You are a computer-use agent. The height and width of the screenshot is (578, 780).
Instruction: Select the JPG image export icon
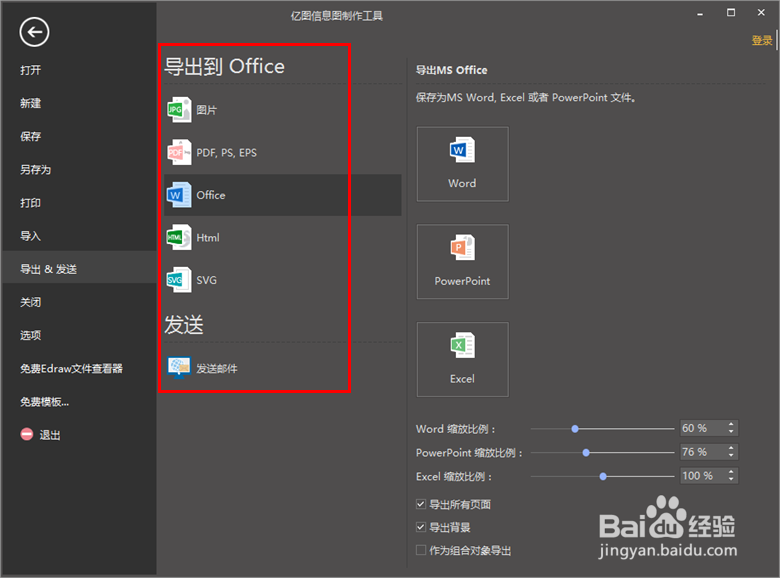(x=179, y=110)
